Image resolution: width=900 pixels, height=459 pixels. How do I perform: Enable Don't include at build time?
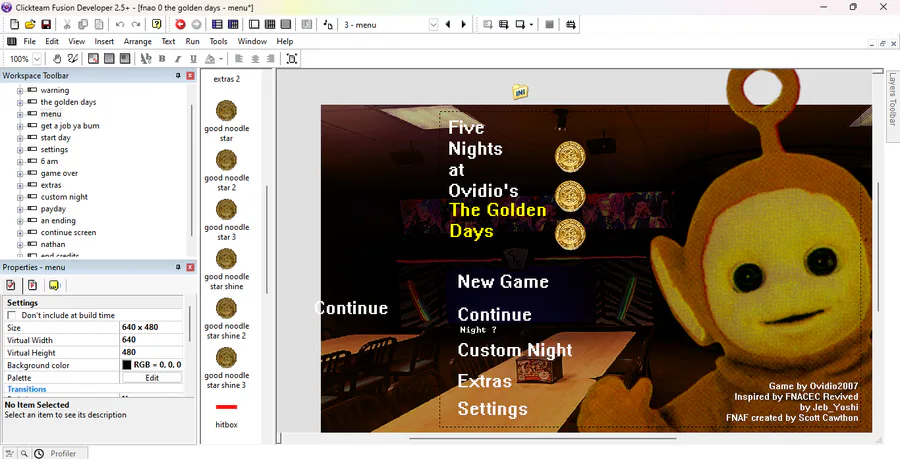11,316
